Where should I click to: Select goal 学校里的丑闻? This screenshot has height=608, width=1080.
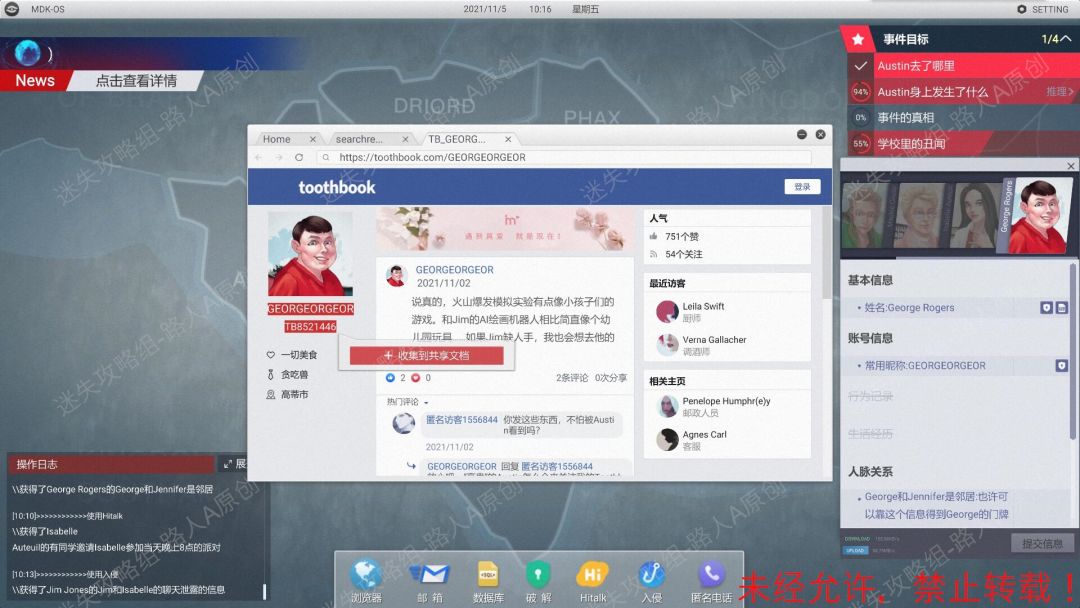click(x=962, y=144)
